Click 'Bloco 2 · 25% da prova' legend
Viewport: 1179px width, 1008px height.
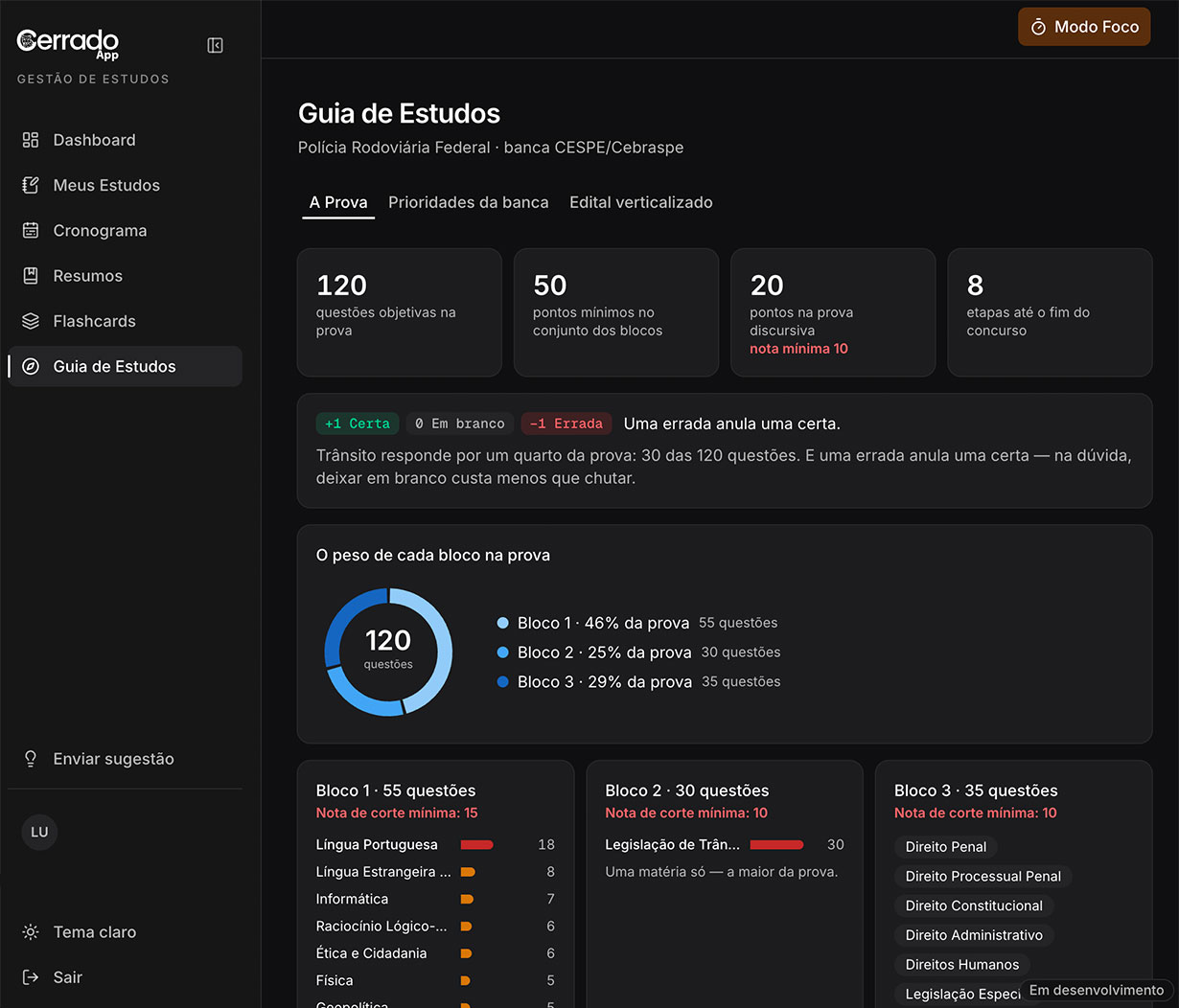(605, 653)
